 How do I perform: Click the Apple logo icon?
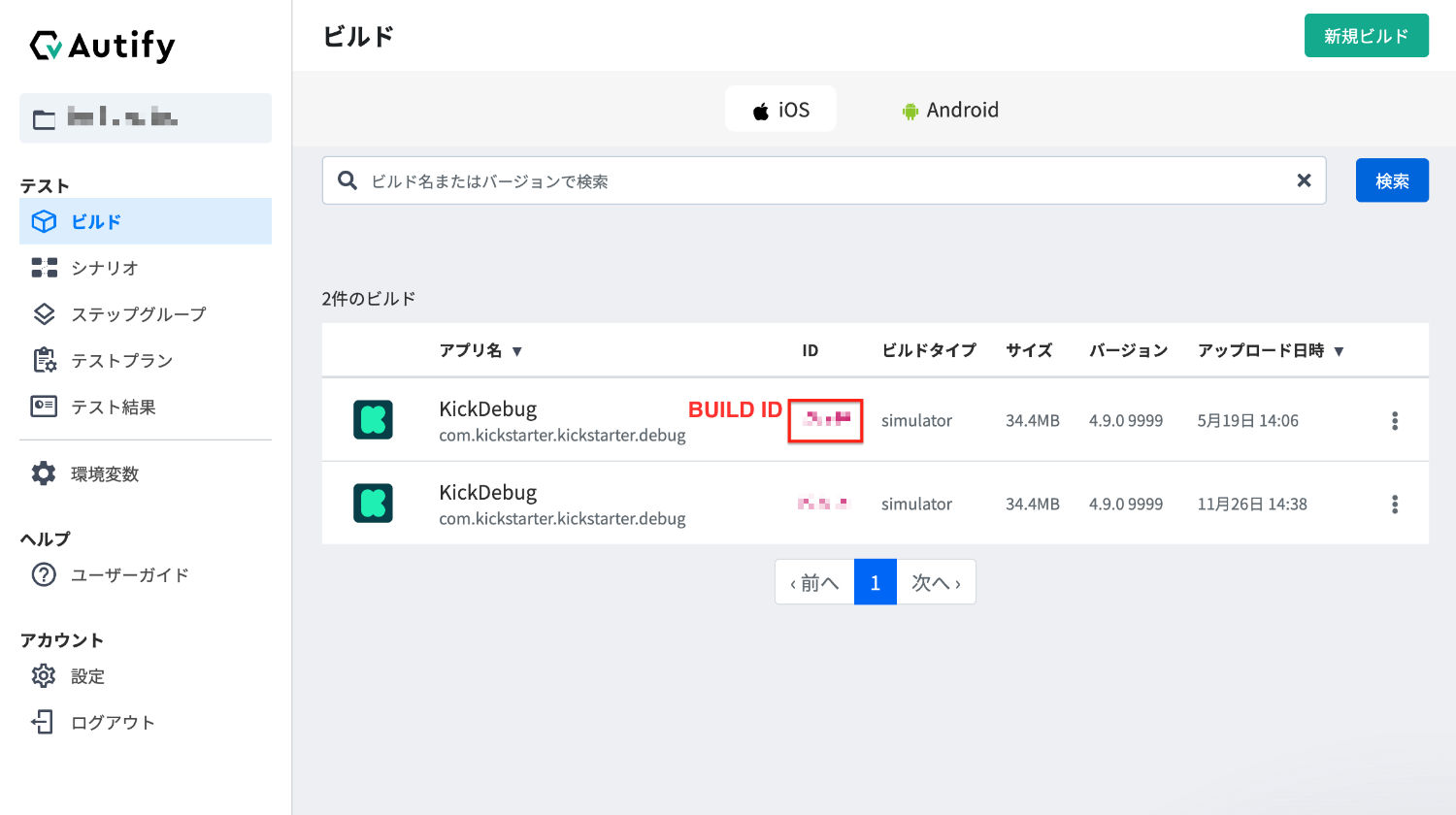point(761,111)
